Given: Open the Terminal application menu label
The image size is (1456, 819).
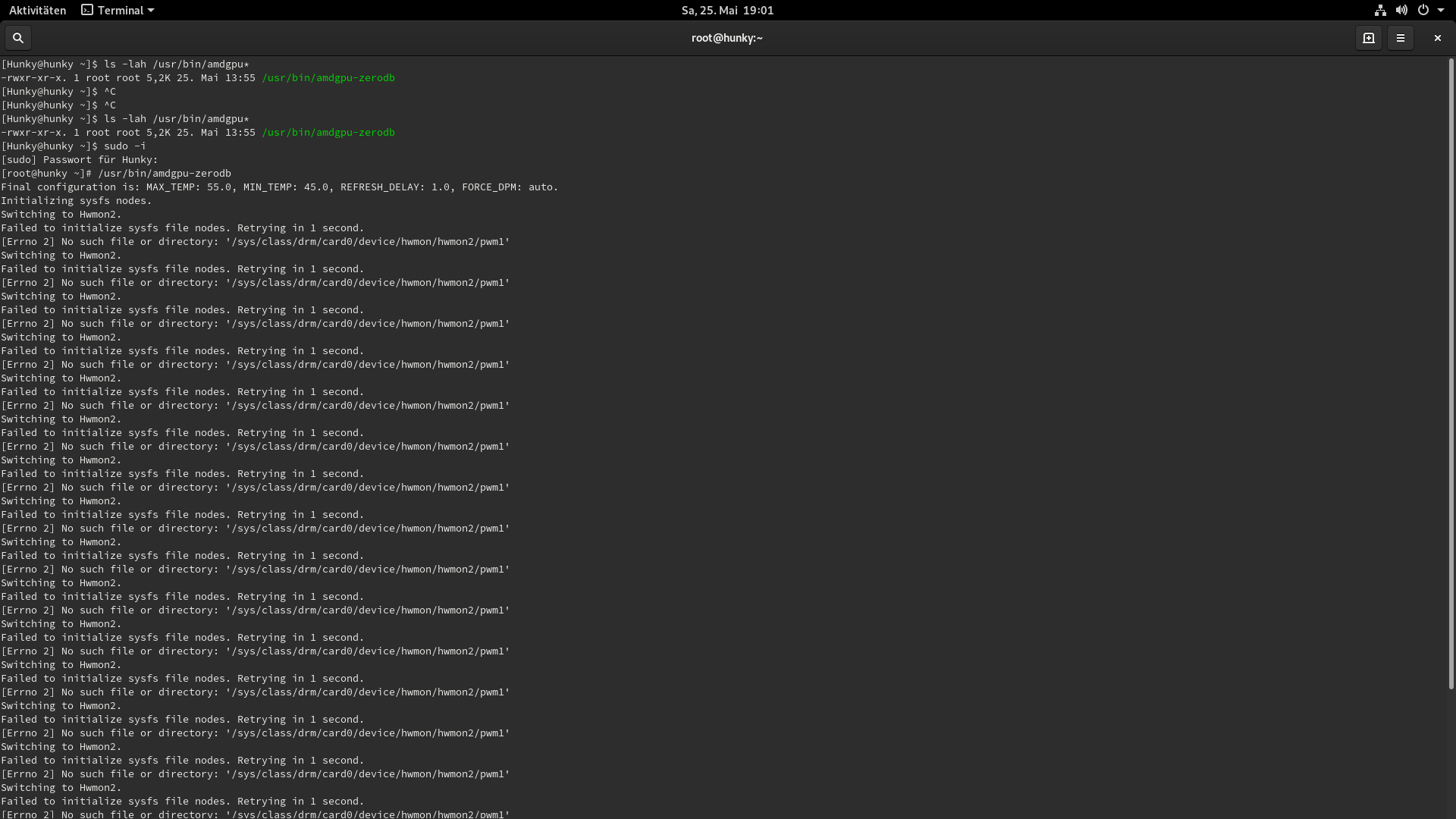Looking at the screenshot, I should 121,11.
